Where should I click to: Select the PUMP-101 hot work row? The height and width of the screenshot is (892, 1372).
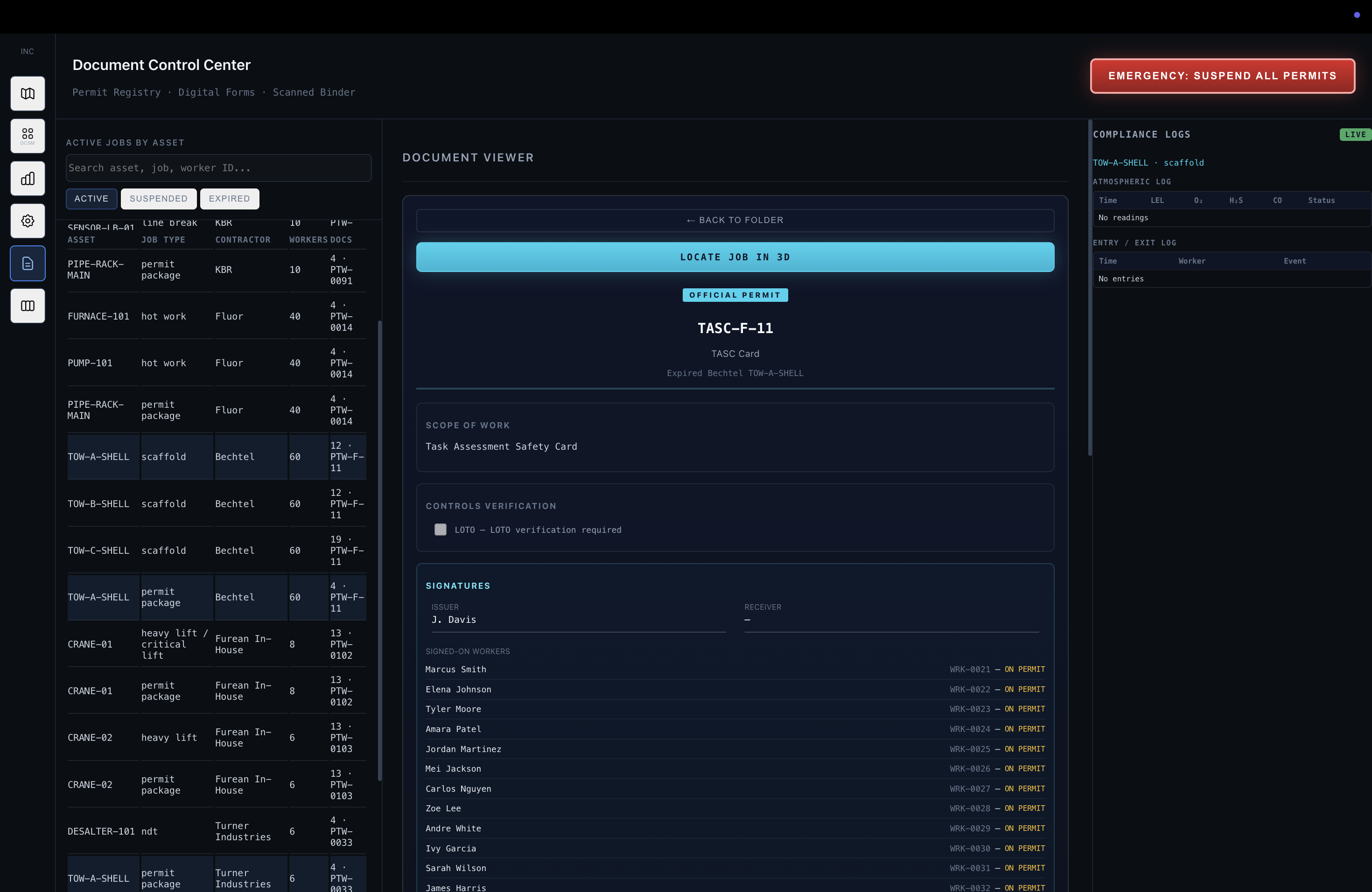tap(217, 363)
